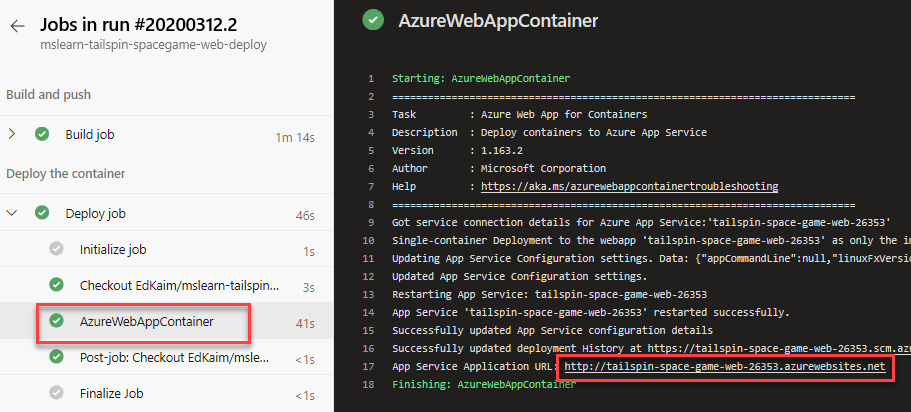Click log line number 17
The width and height of the screenshot is (911, 412).
(368, 367)
